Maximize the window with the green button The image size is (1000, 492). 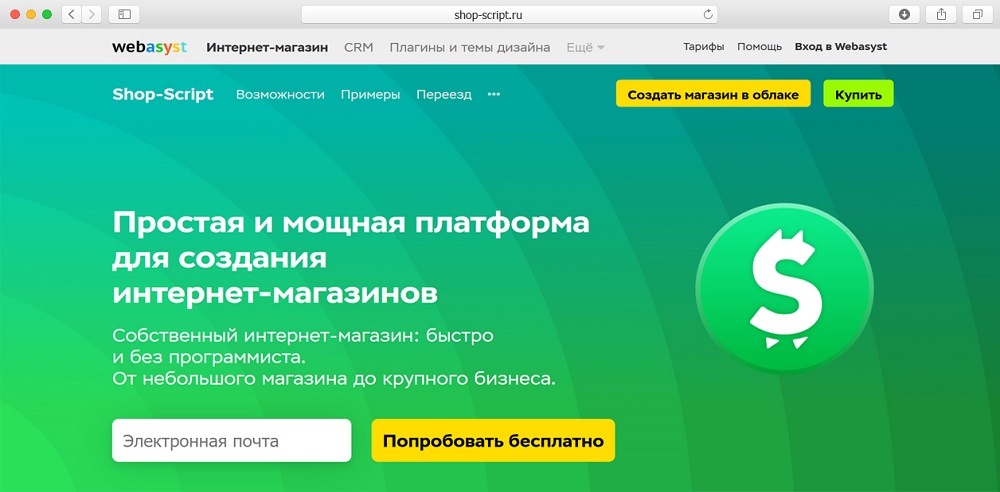[47, 15]
